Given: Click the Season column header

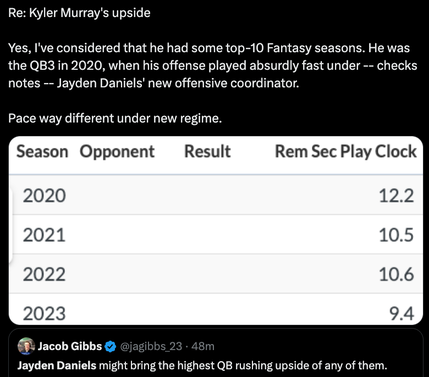Looking at the screenshot, I should (x=42, y=151).
